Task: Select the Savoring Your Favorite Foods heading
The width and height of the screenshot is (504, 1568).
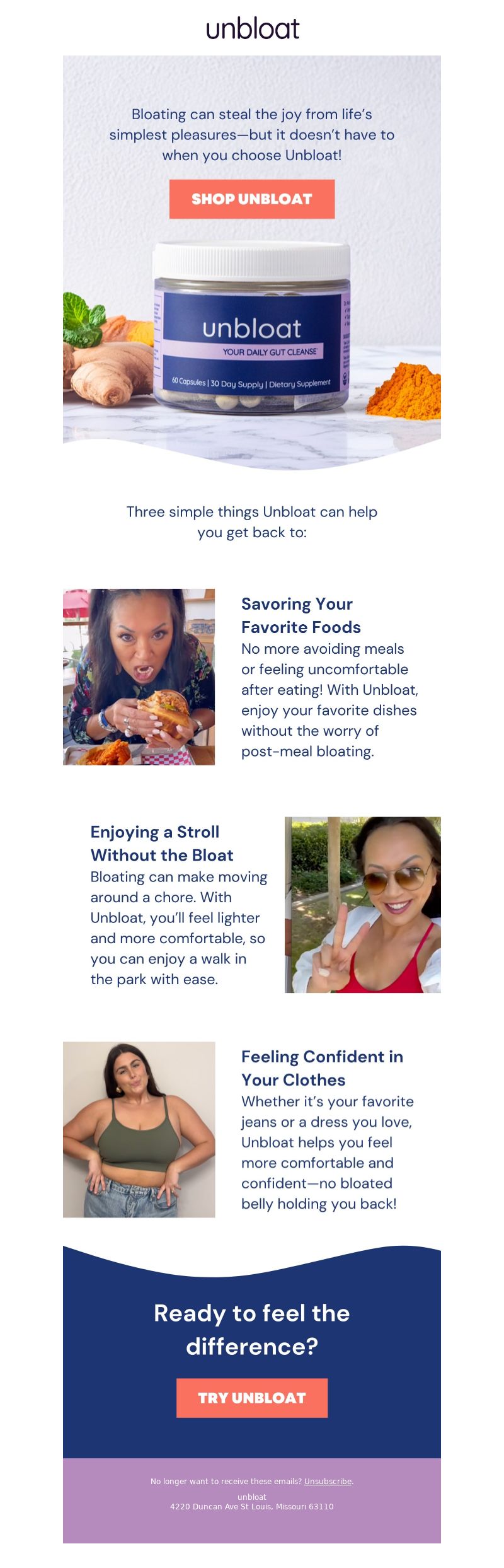Action: pyautogui.click(x=301, y=615)
